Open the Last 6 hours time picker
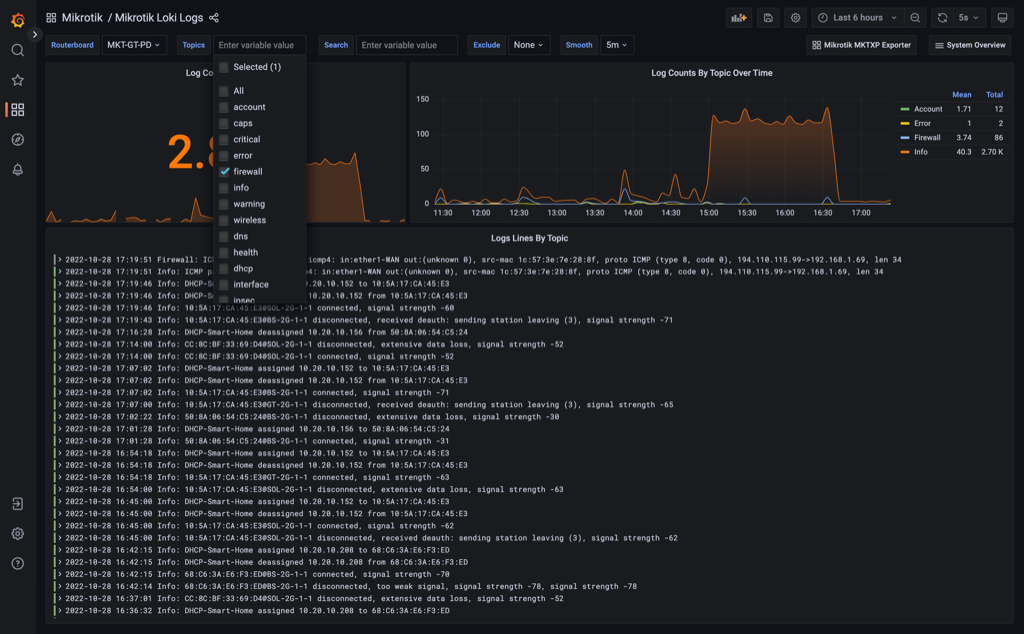The height and width of the screenshot is (634, 1024). point(857,18)
